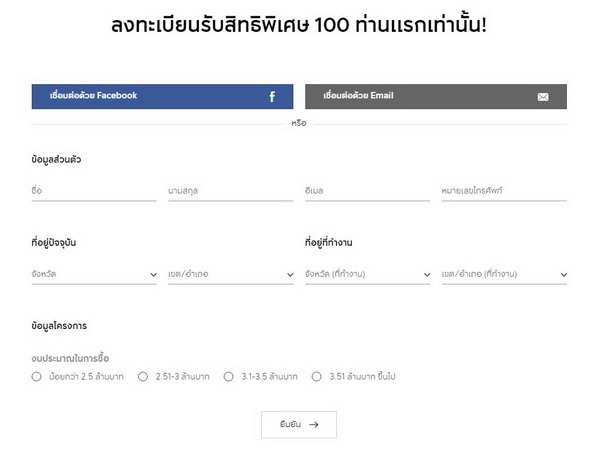Choose 2.51-3 ล้านบาท budget radio

143,377
